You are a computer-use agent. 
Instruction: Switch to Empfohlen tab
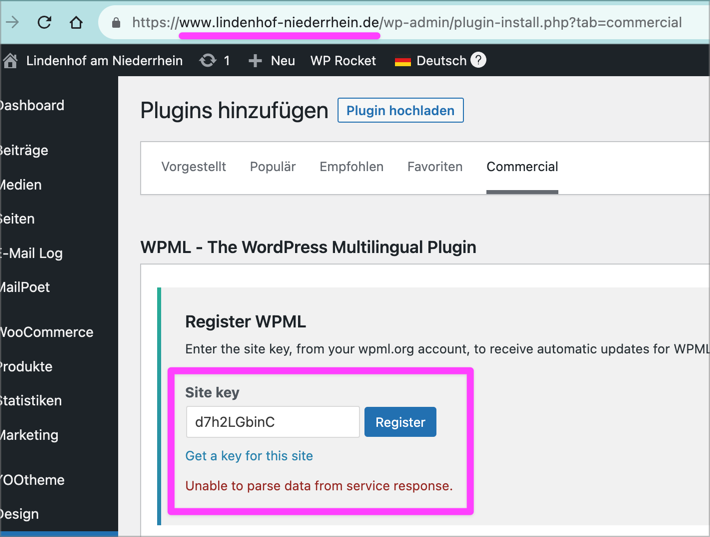tap(351, 167)
